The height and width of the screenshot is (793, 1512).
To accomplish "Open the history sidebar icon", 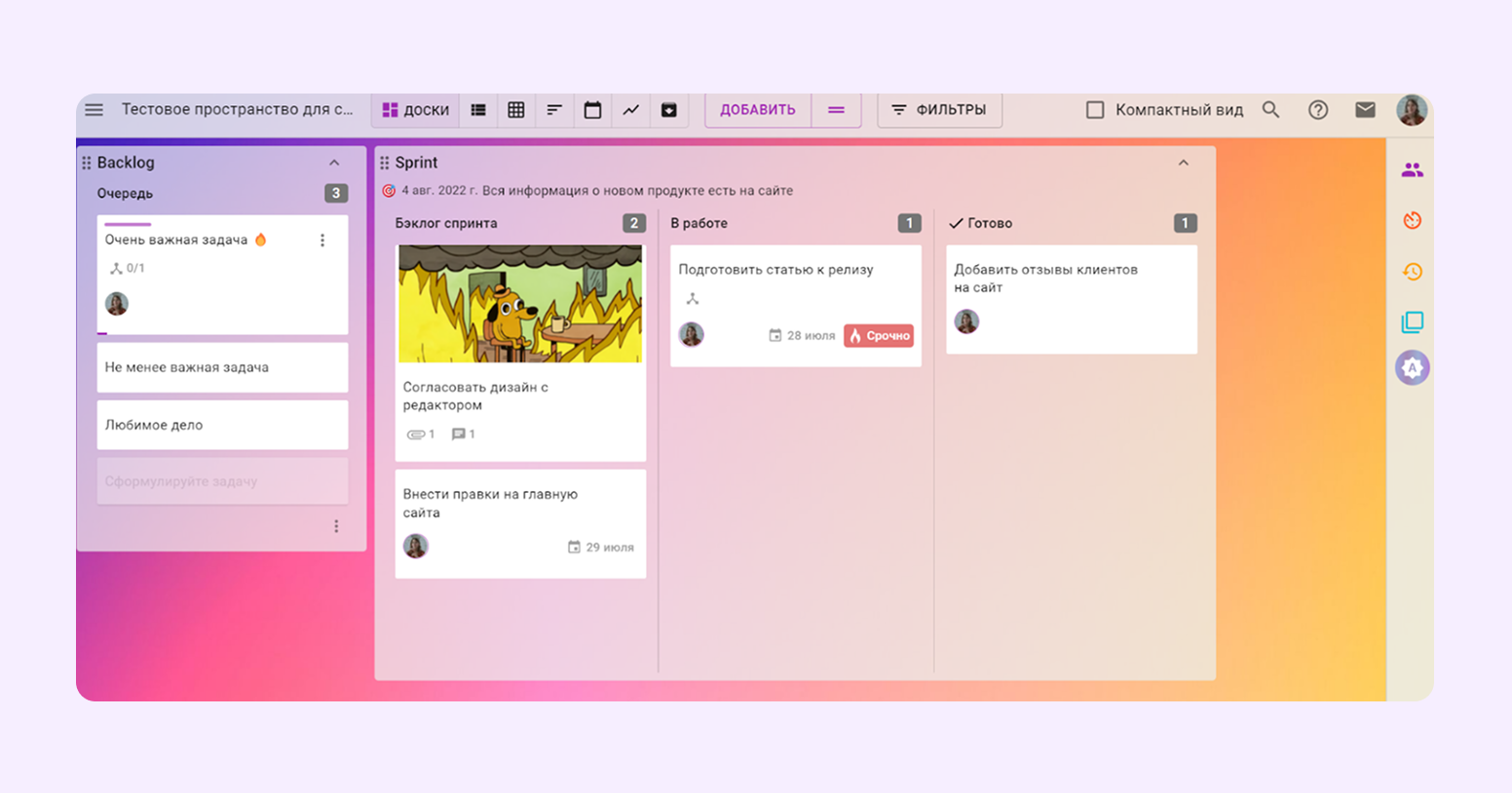I will (x=1412, y=272).
